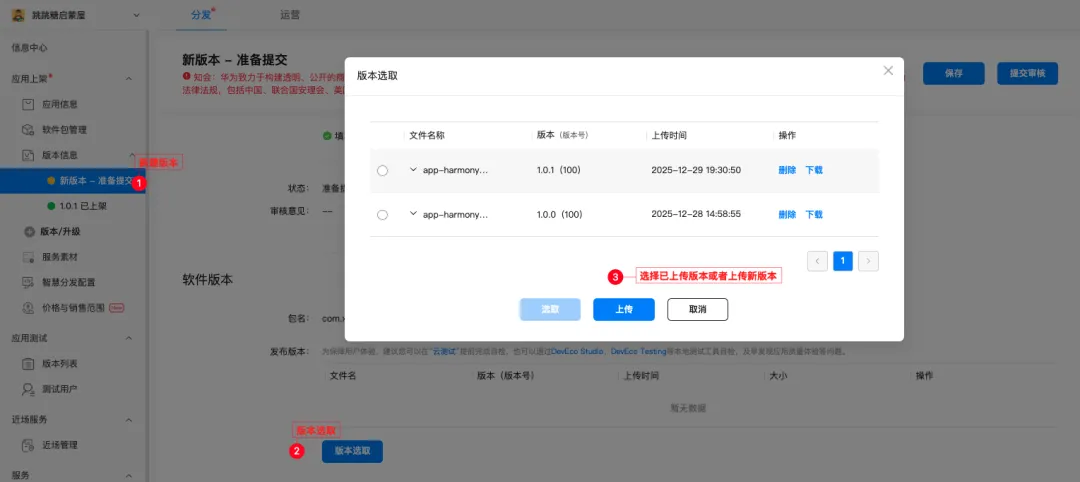Download the 1.0.1 package via 下载
This screenshot has width=1080, height=482.
(814, 170)
